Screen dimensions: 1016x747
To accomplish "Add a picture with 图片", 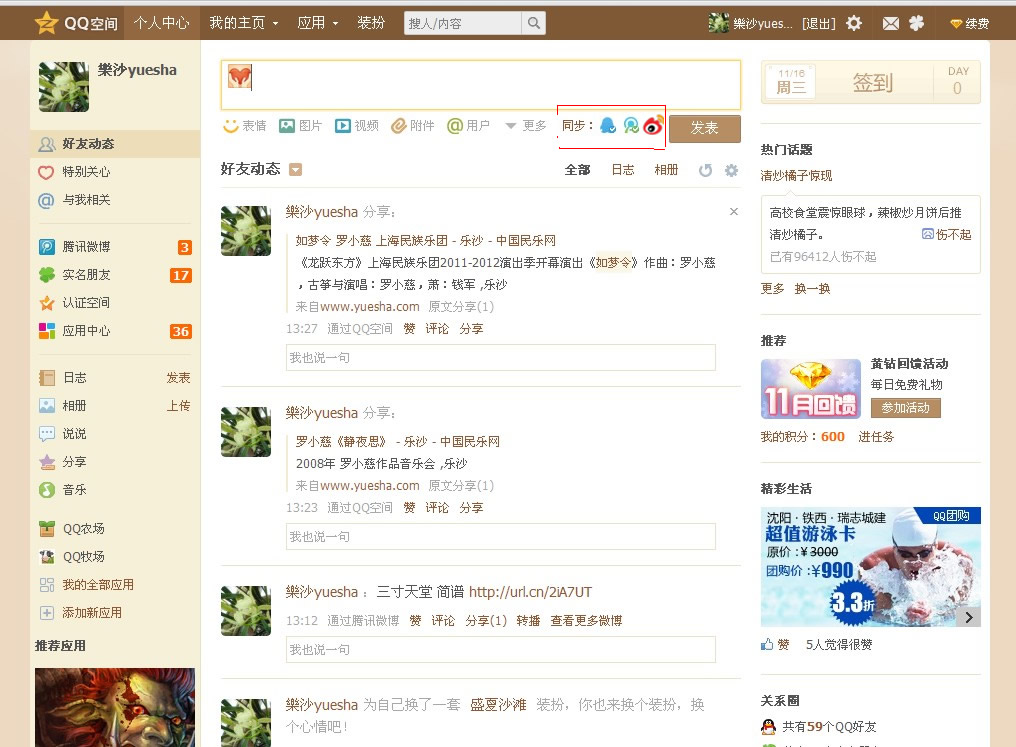I will [x=300, y=126].
